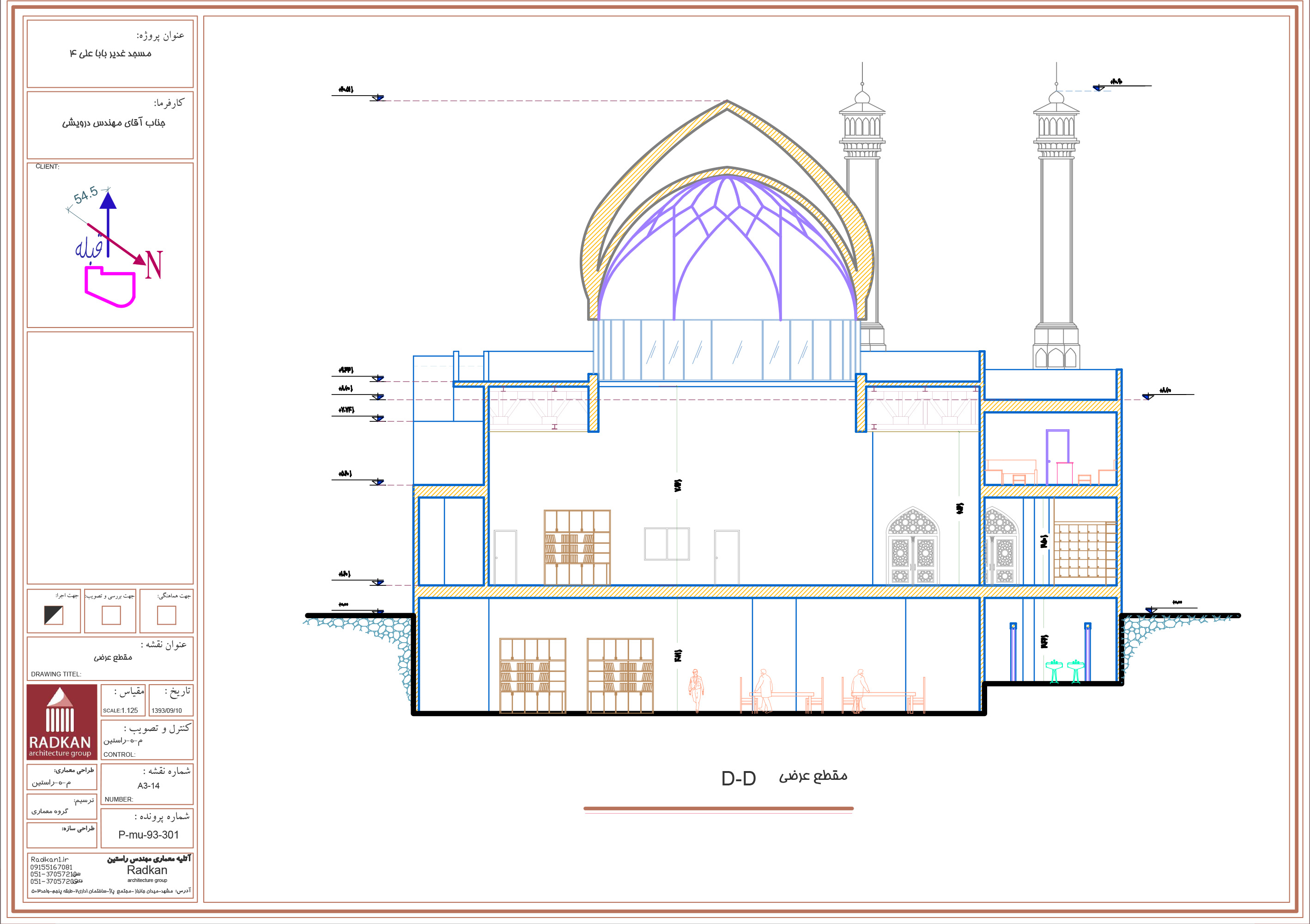Select the purple door frame in upper room
Image resolution: width=1310 pixels, height=924 pixels.
click(1057, 457)
